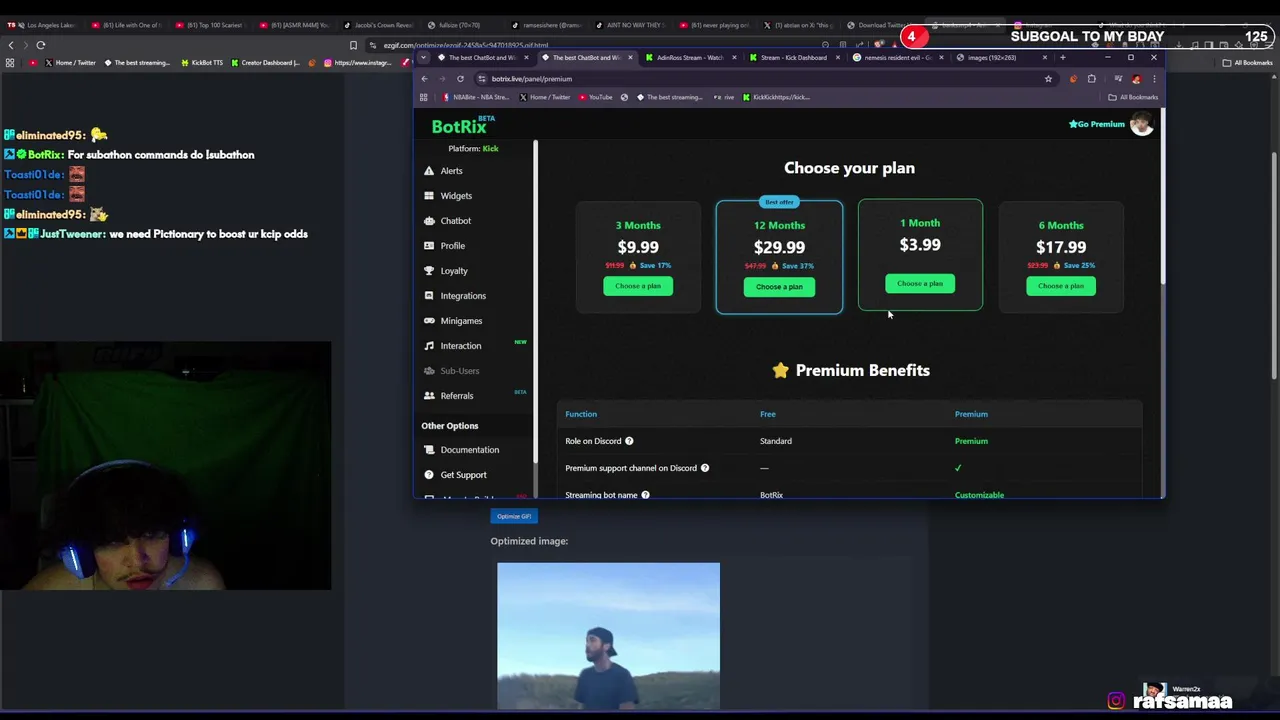Screen dimensions: 1280x720
Task: Choose a plan for 3 Months
Action: click(x=638, y=286)
